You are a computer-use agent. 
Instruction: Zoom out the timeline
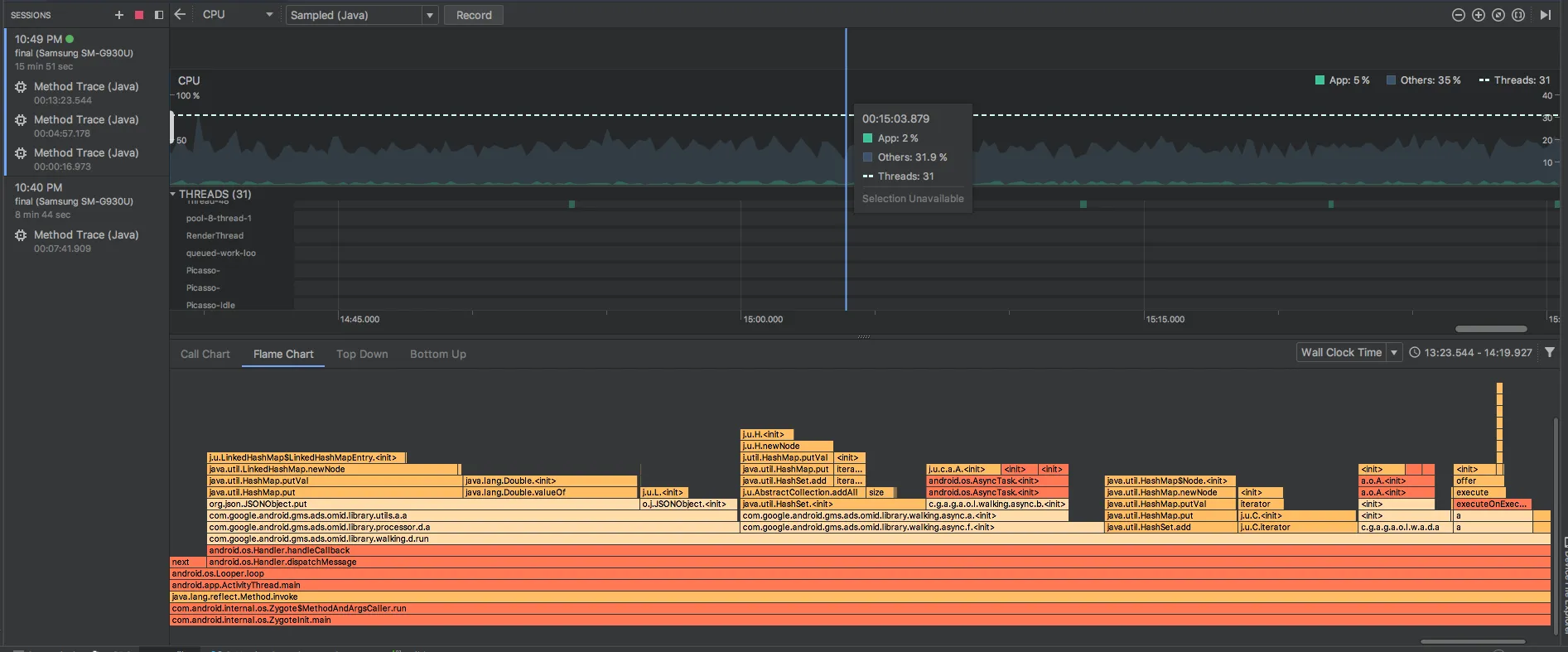(1459, 15)
